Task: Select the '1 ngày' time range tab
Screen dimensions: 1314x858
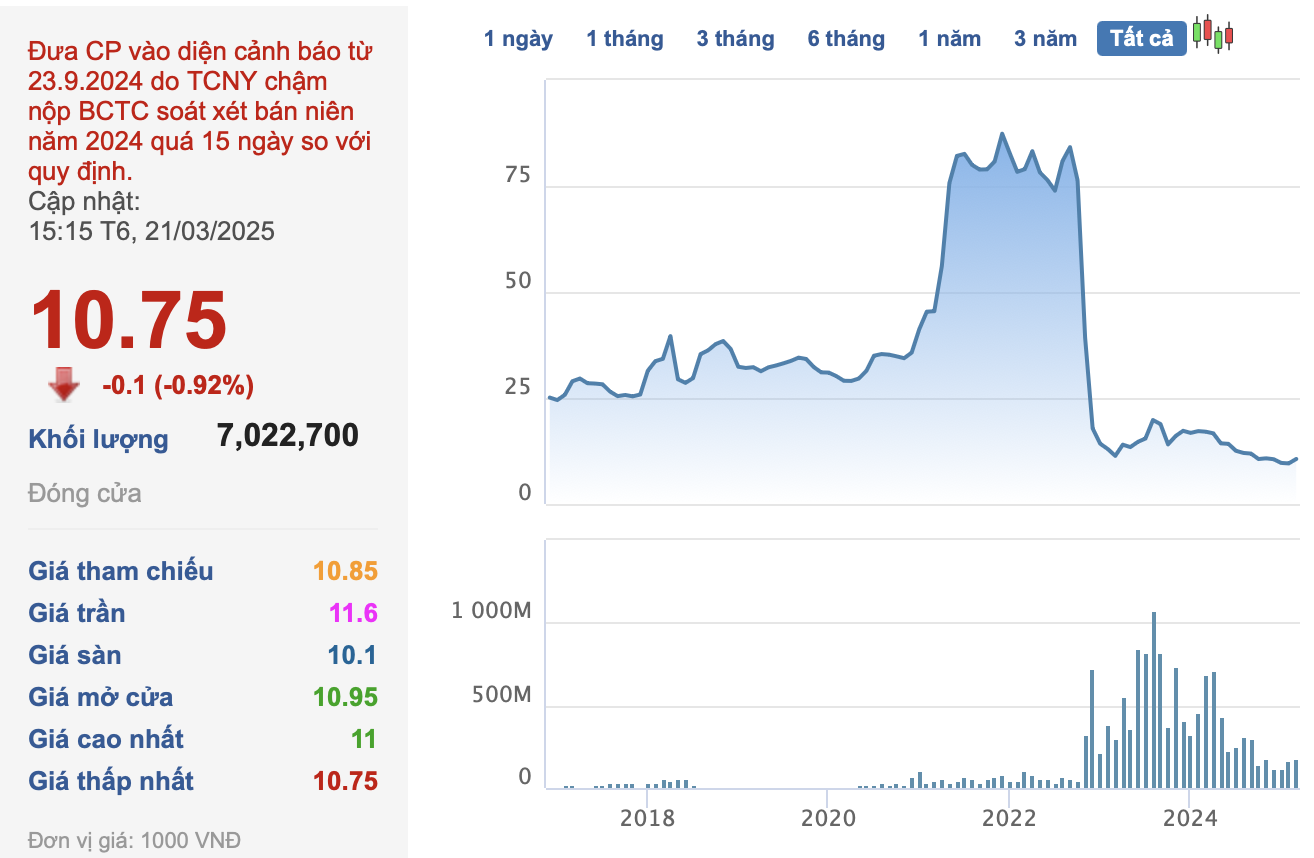Action: [x=518, y=39]
